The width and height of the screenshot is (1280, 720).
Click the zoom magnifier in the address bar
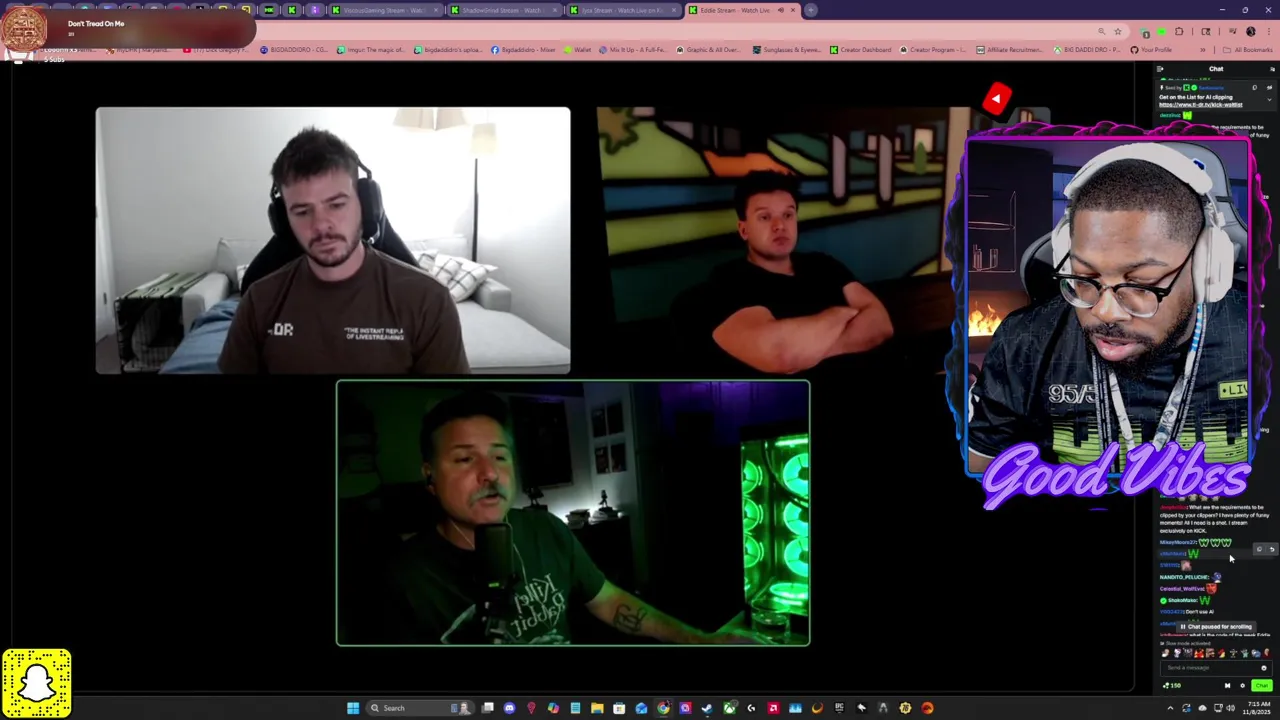1101,32
